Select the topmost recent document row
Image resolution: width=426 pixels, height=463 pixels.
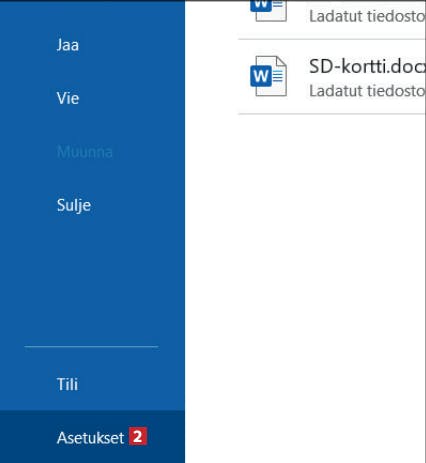[x=332, y=19]
